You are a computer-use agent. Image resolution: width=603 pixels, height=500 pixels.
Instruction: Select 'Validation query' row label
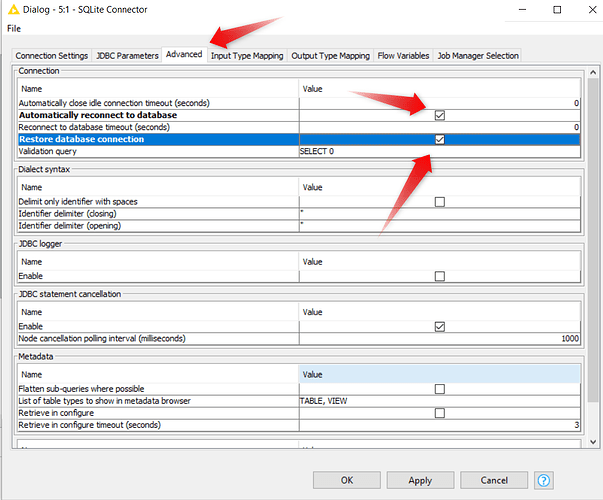click(x=48, y=151)
